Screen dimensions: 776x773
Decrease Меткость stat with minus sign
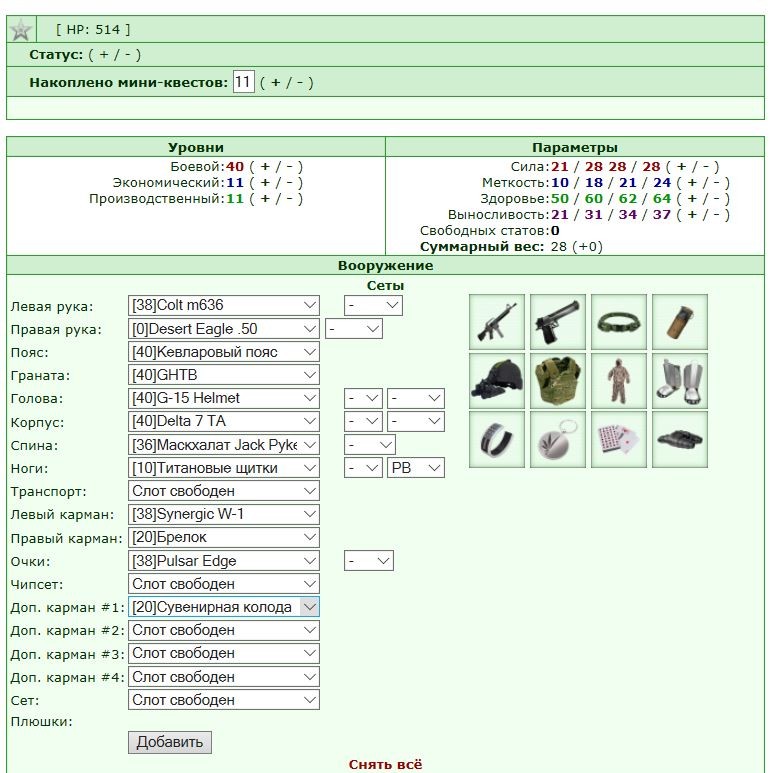click(x=717, y=183)
